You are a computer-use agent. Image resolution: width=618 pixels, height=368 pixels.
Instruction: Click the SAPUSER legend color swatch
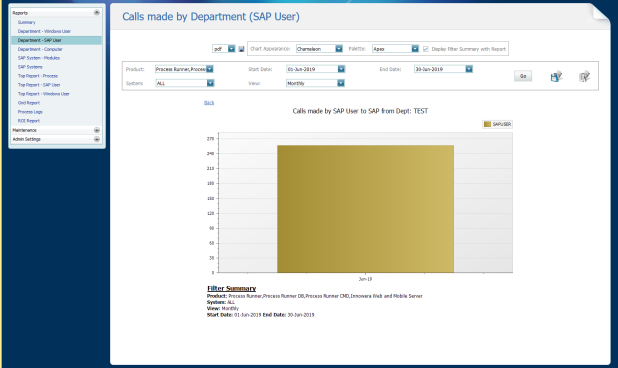click(488, 124)
